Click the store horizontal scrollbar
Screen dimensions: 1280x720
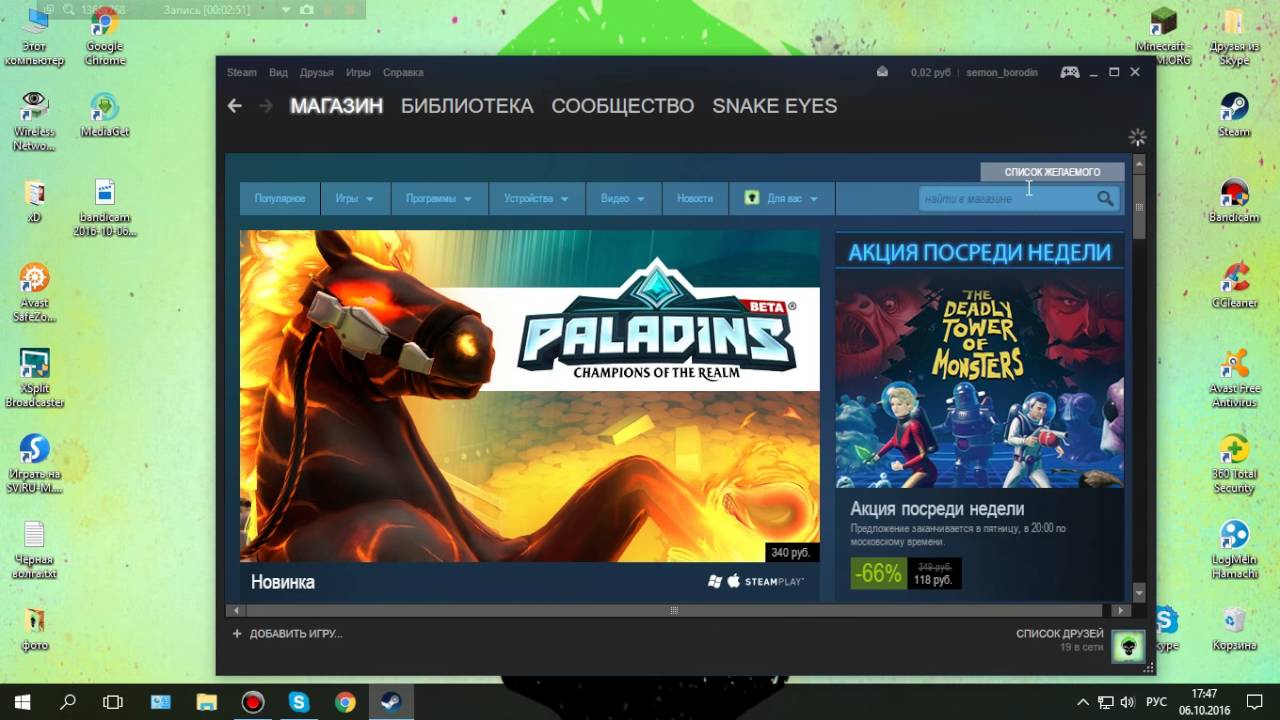[x=675, y=610]
